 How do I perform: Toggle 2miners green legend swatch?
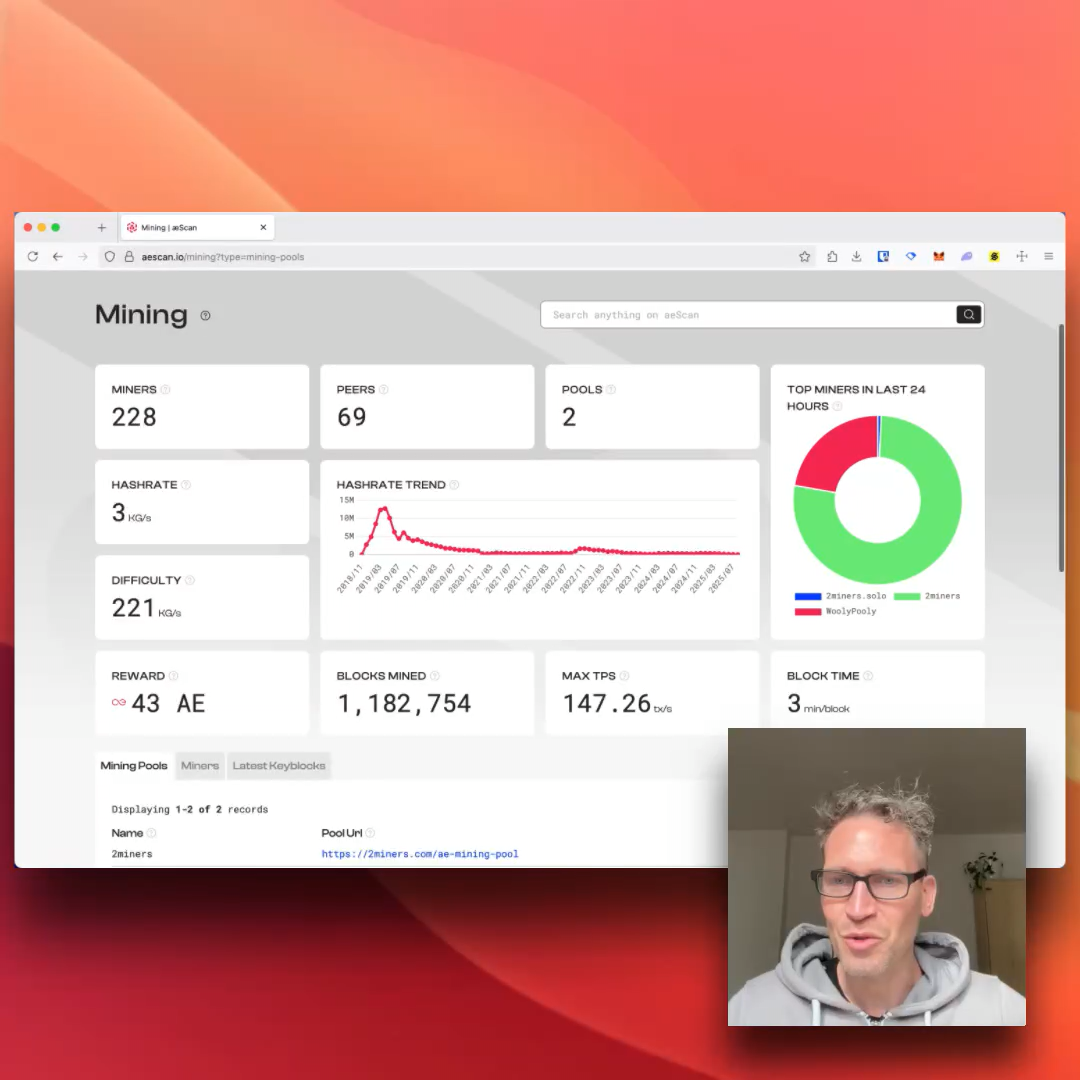click(x=906, y=596)
